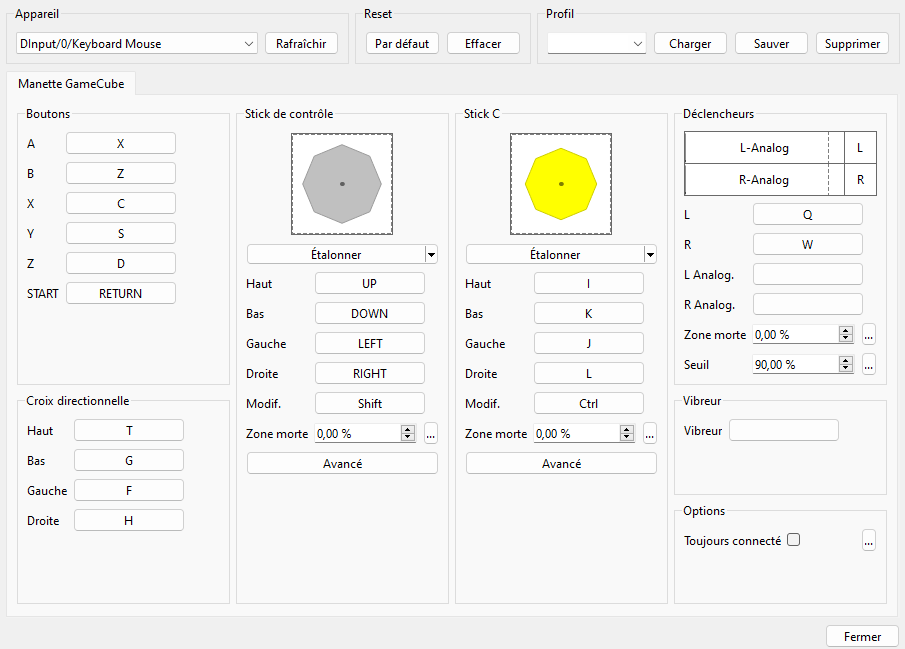Expand Étalonner arrow for Stick C
Screen dimensions: 905x649
(x=650, y=255)
